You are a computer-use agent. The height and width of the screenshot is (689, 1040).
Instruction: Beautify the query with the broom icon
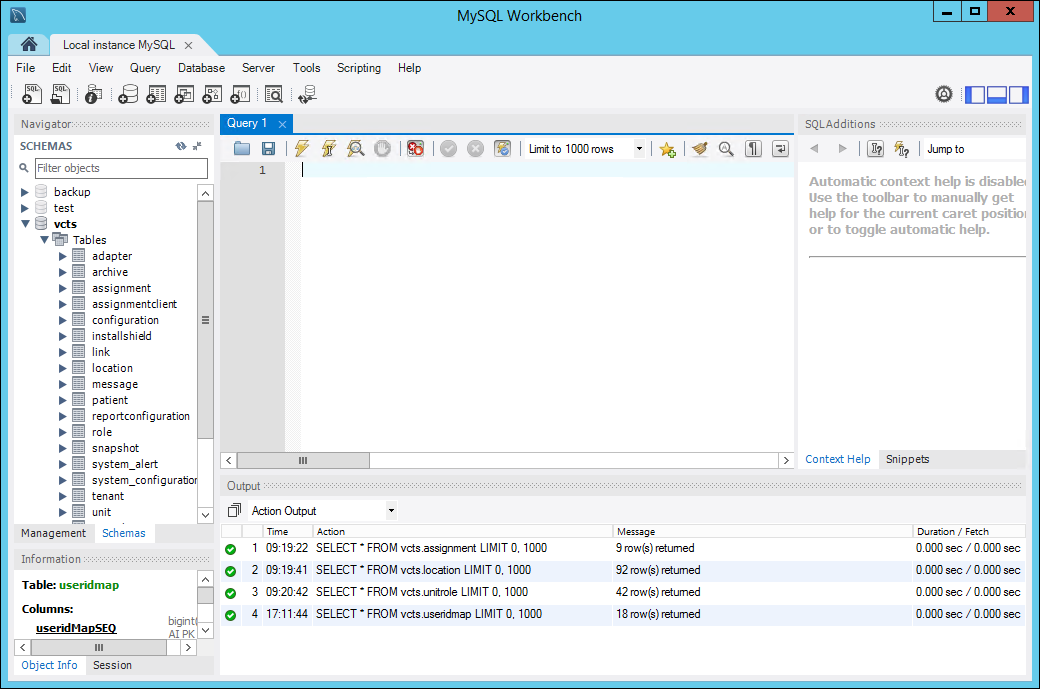[699, 149]
